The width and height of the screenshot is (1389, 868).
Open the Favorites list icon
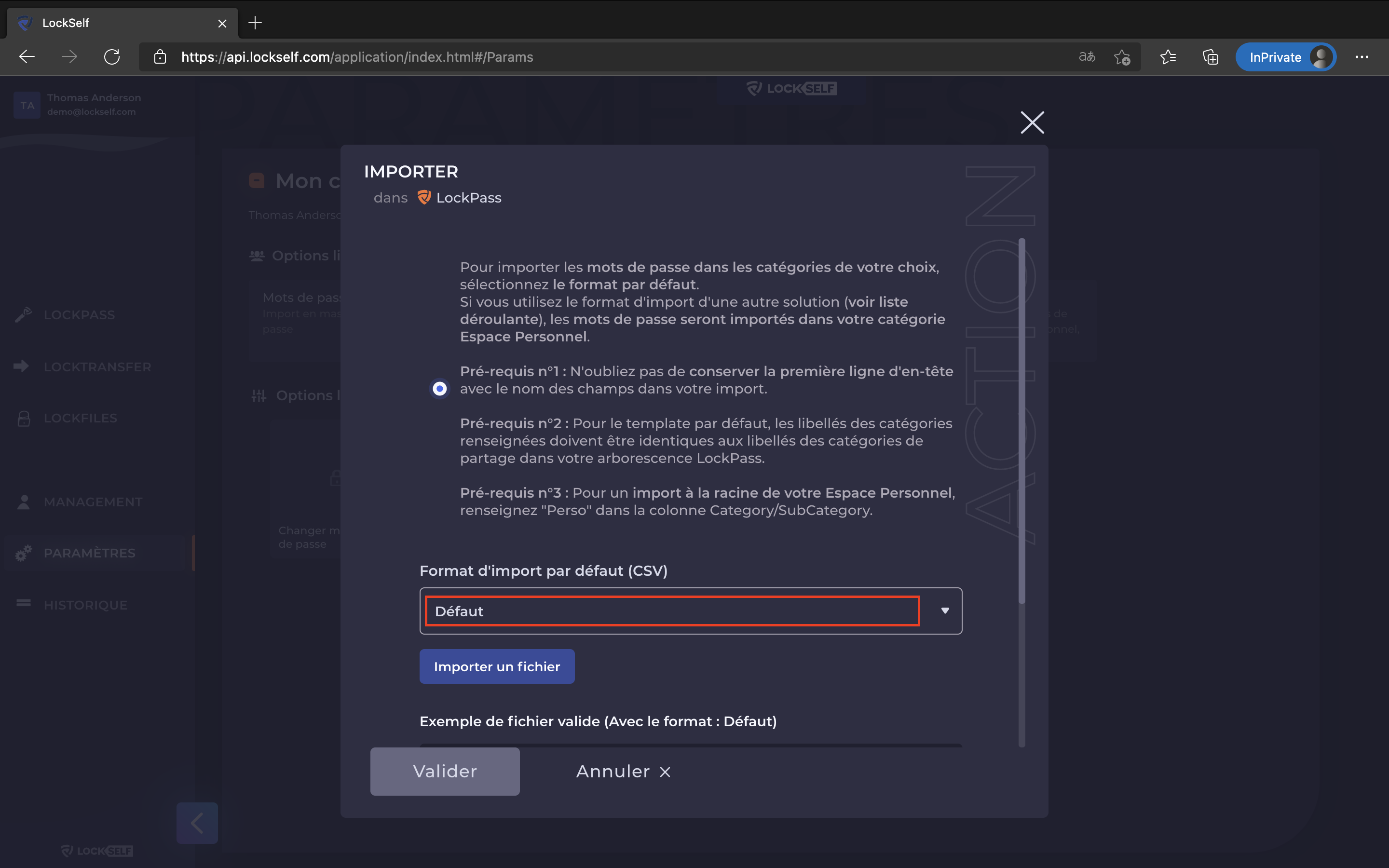click(1168, 57)
